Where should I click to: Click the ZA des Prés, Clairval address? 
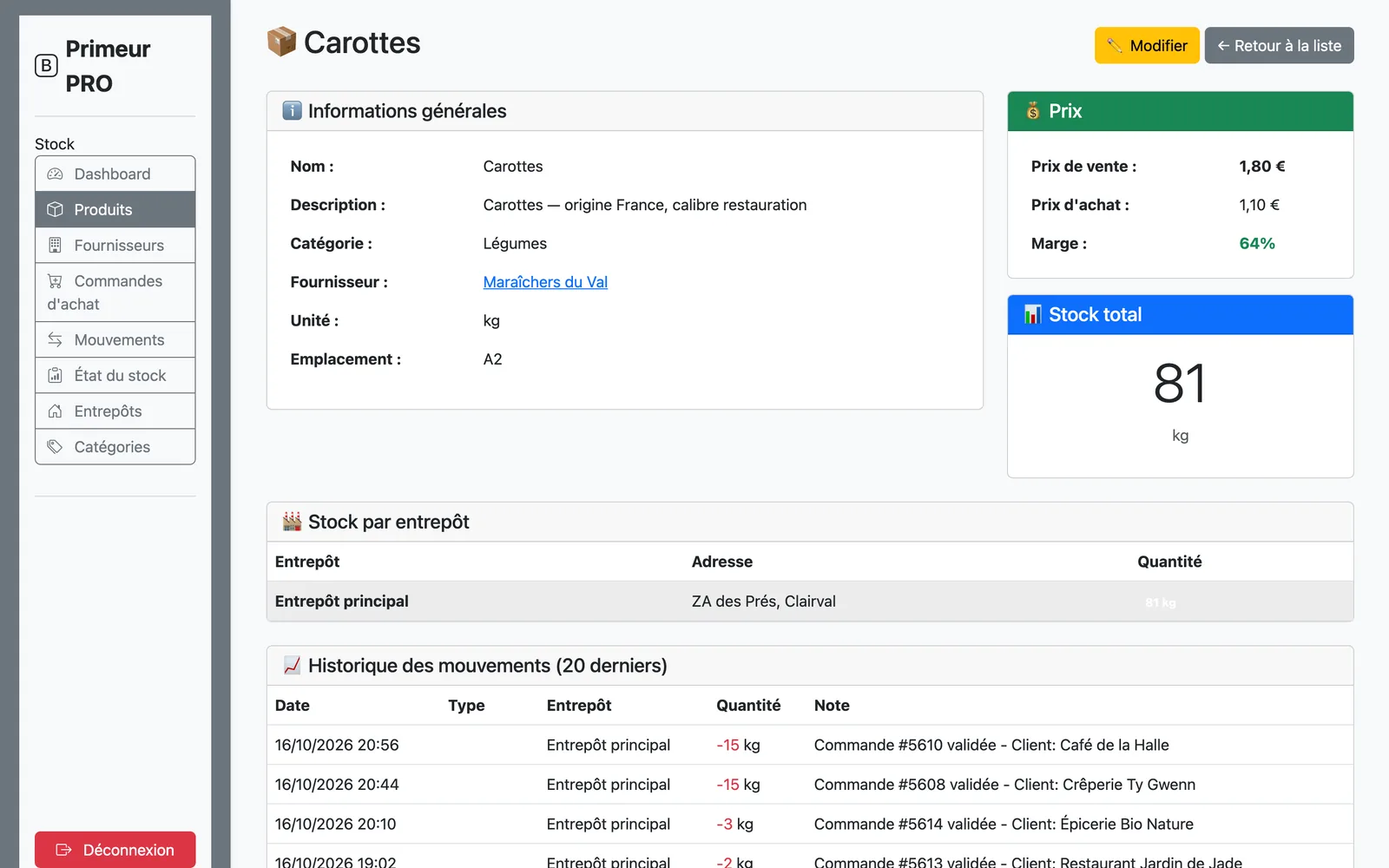click(764, 601)
